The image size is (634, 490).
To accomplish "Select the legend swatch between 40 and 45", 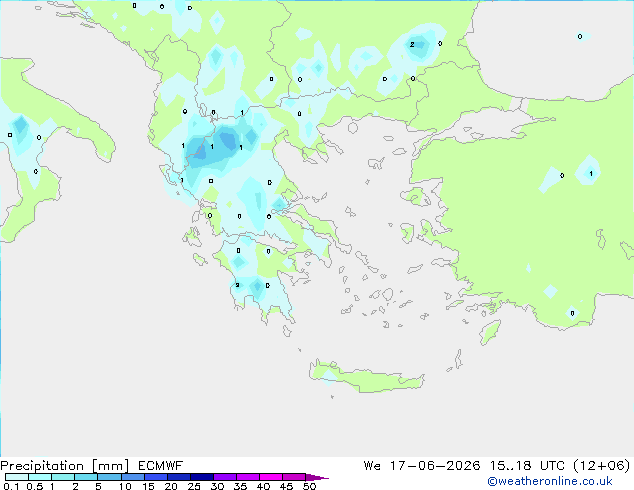I will (271, 477).
